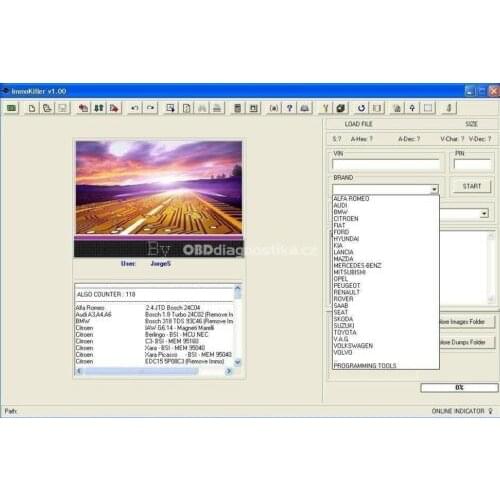Click the up-down arrows toolbar icon

pyautogui.click(x=99, y=108)
